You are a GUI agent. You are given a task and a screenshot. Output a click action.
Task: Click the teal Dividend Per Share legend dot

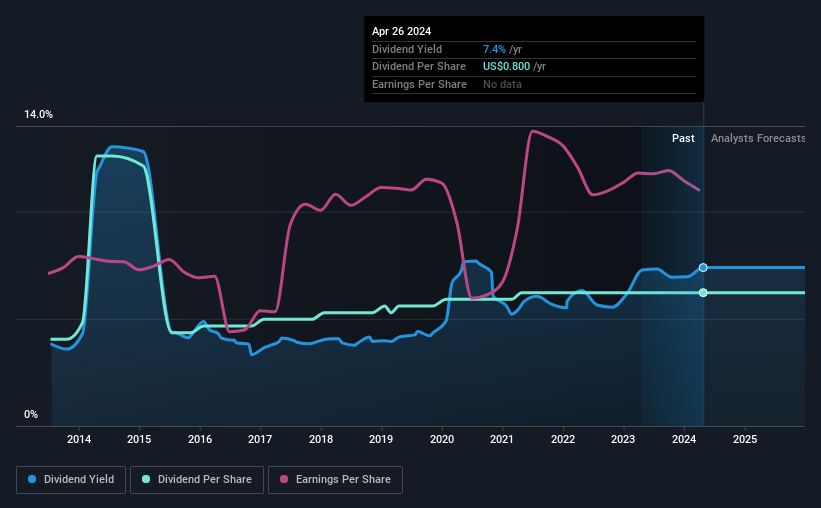pyautogui.click(x=146, y=479)
